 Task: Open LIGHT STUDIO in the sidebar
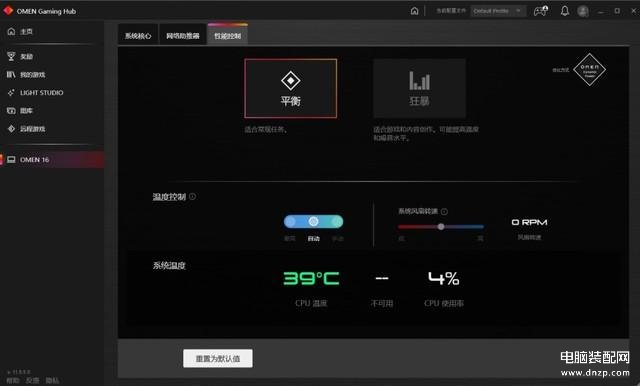36,93
